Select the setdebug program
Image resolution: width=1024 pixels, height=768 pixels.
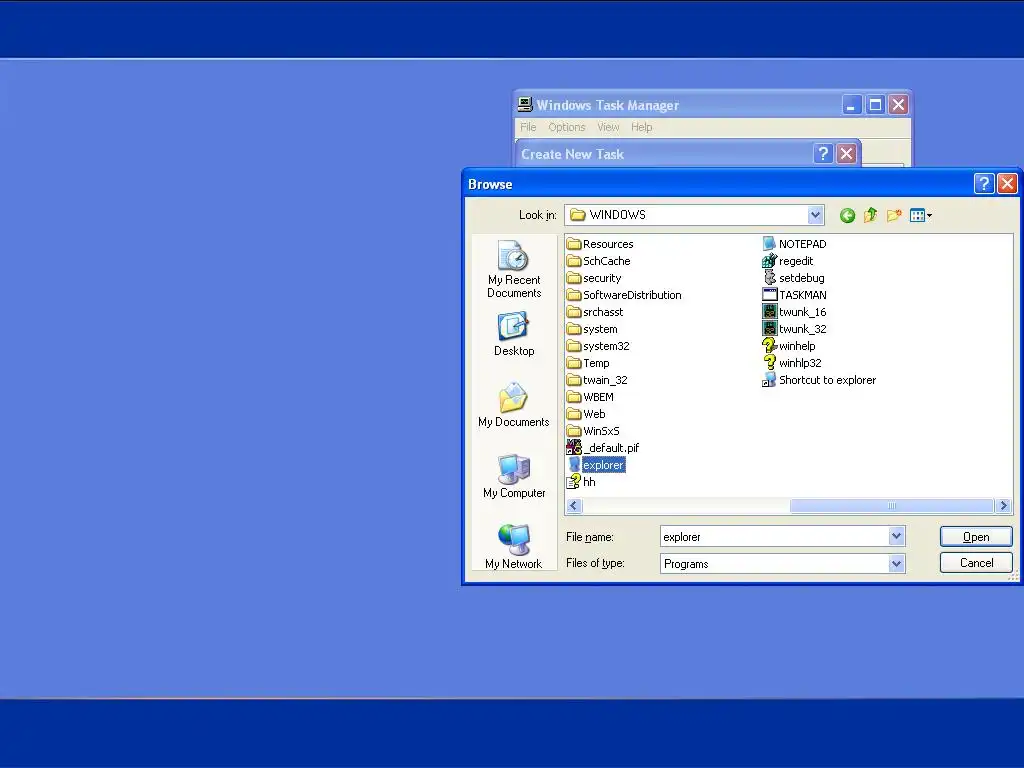pos(793,278)
